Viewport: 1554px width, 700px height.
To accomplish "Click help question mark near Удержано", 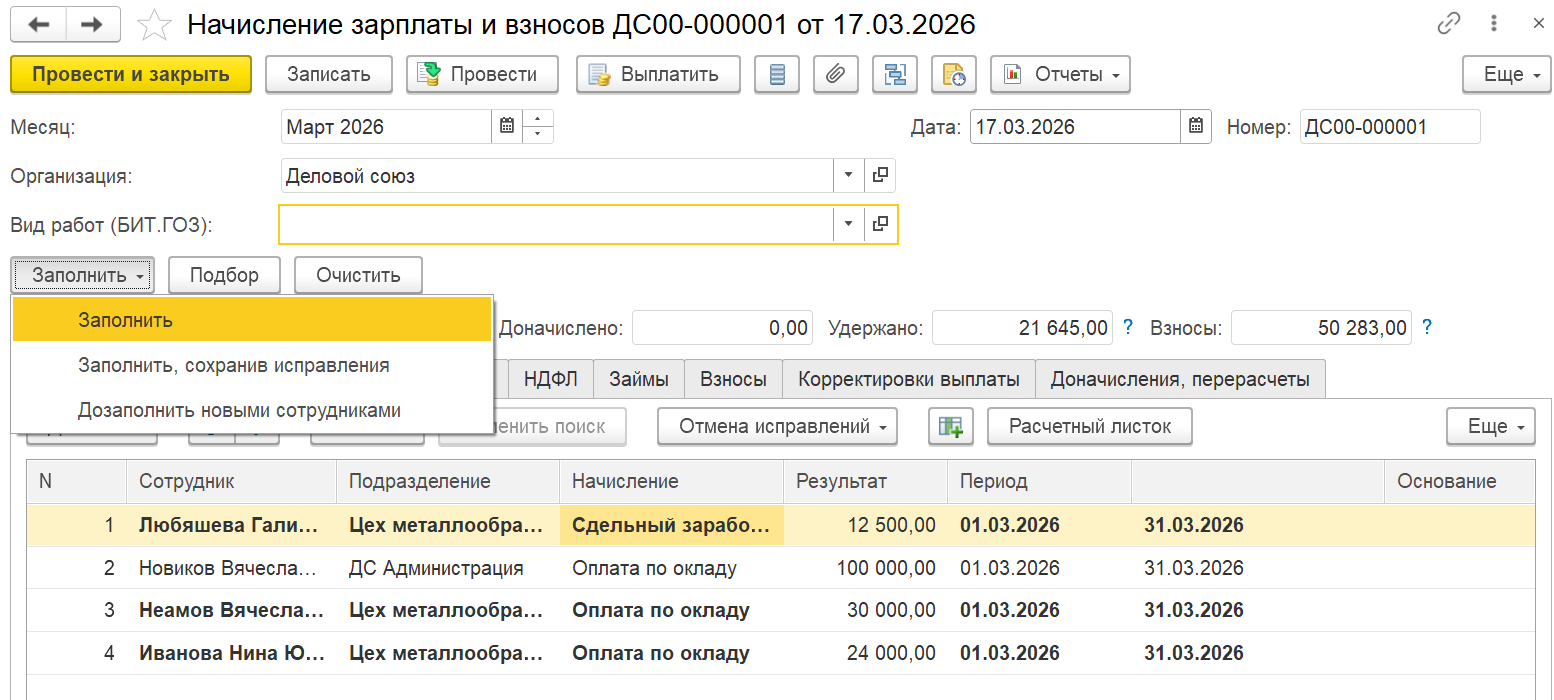I will coord(1128,327).
